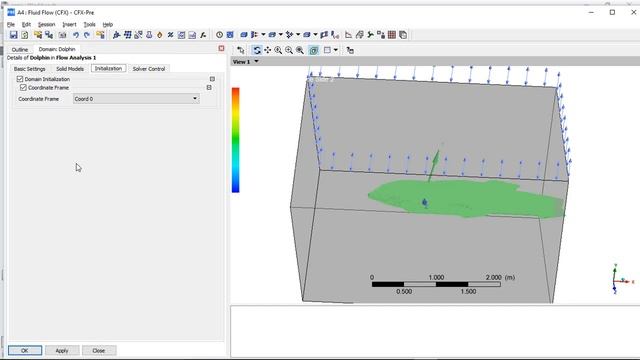Select the Initialization tab
This screenshot has width=640, height=360.
tap(108, 69)
